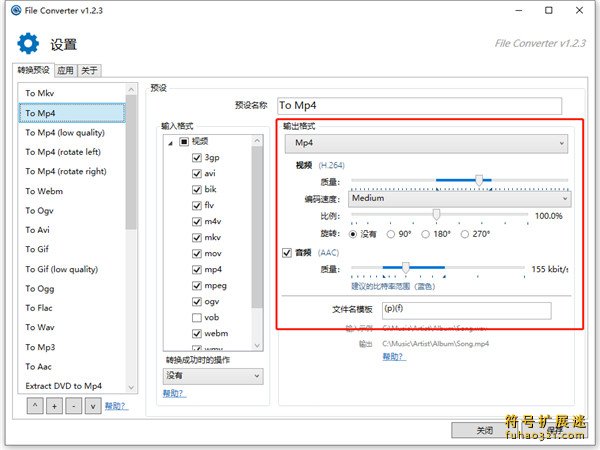Select the To Wav preset
The width and height of the screenshot is (600, 450).
tap(72, 327)
